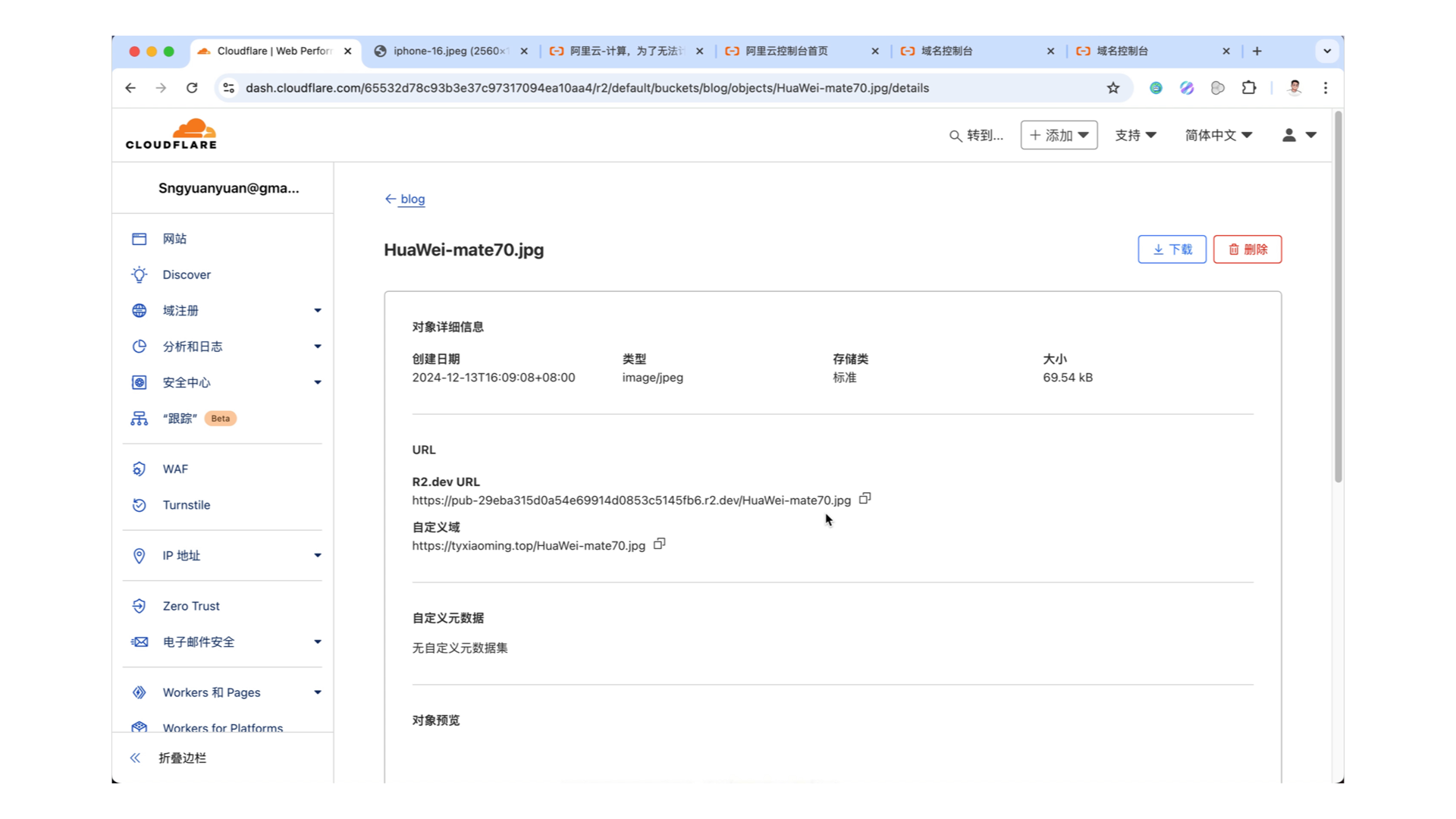Expand the 域注册 sidebar section

pos(180,310)
